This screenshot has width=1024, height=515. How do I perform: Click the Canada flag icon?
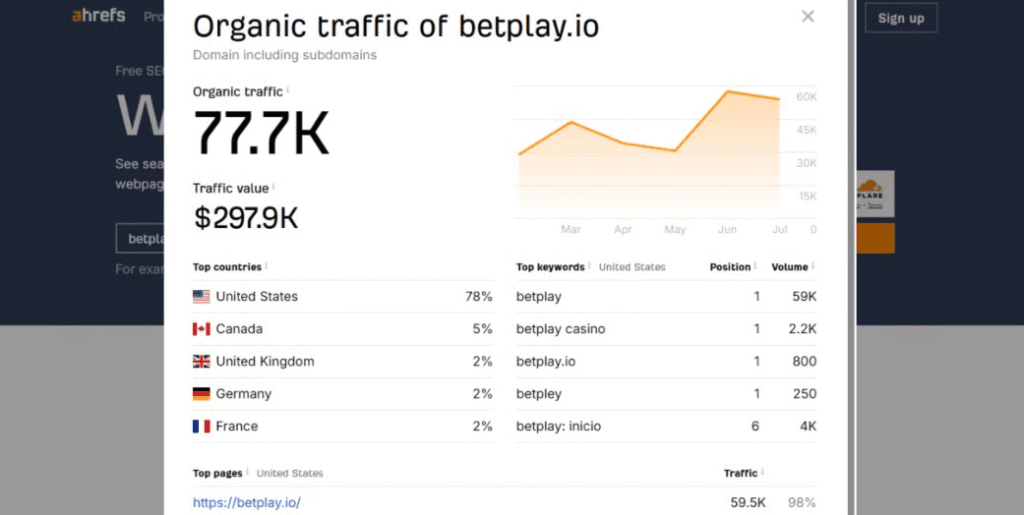pyautogui.click(x=201, y=329)
